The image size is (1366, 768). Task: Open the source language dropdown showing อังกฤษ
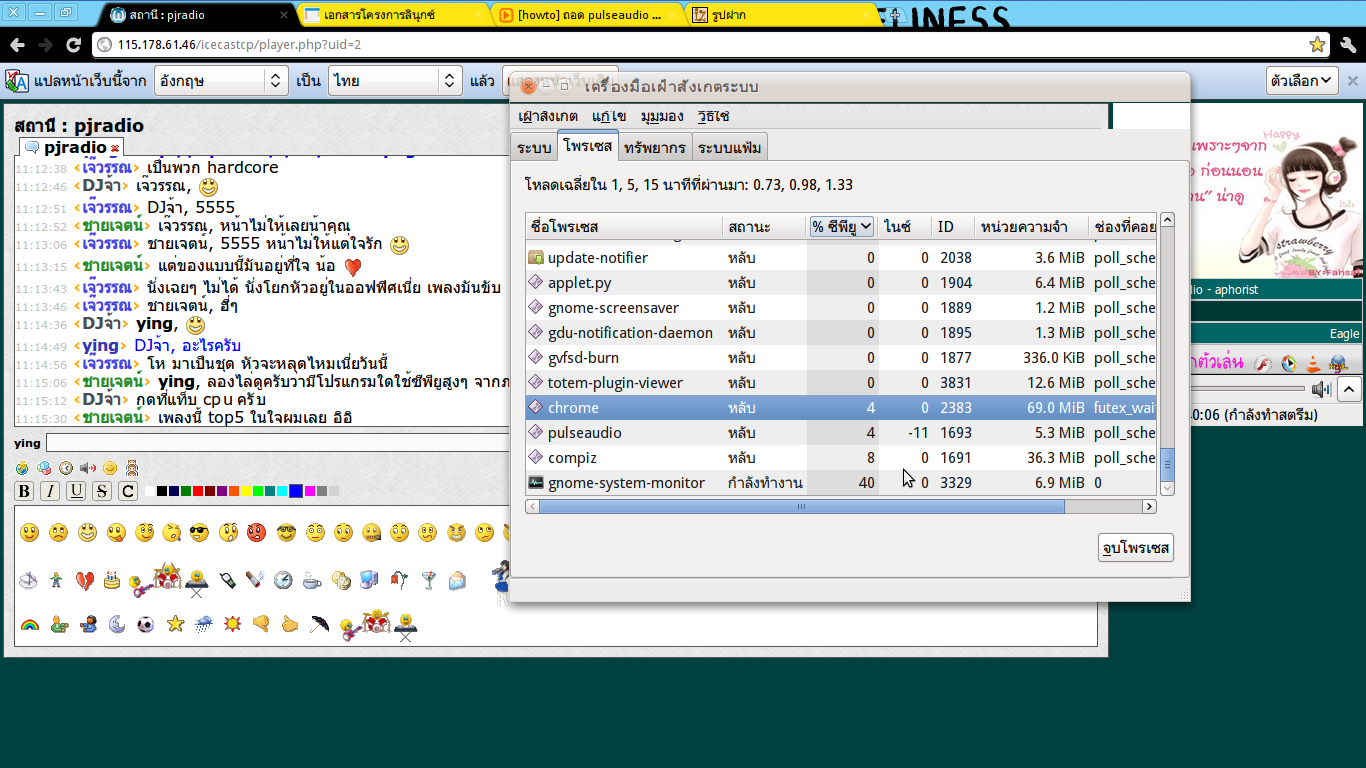(221, 81)
